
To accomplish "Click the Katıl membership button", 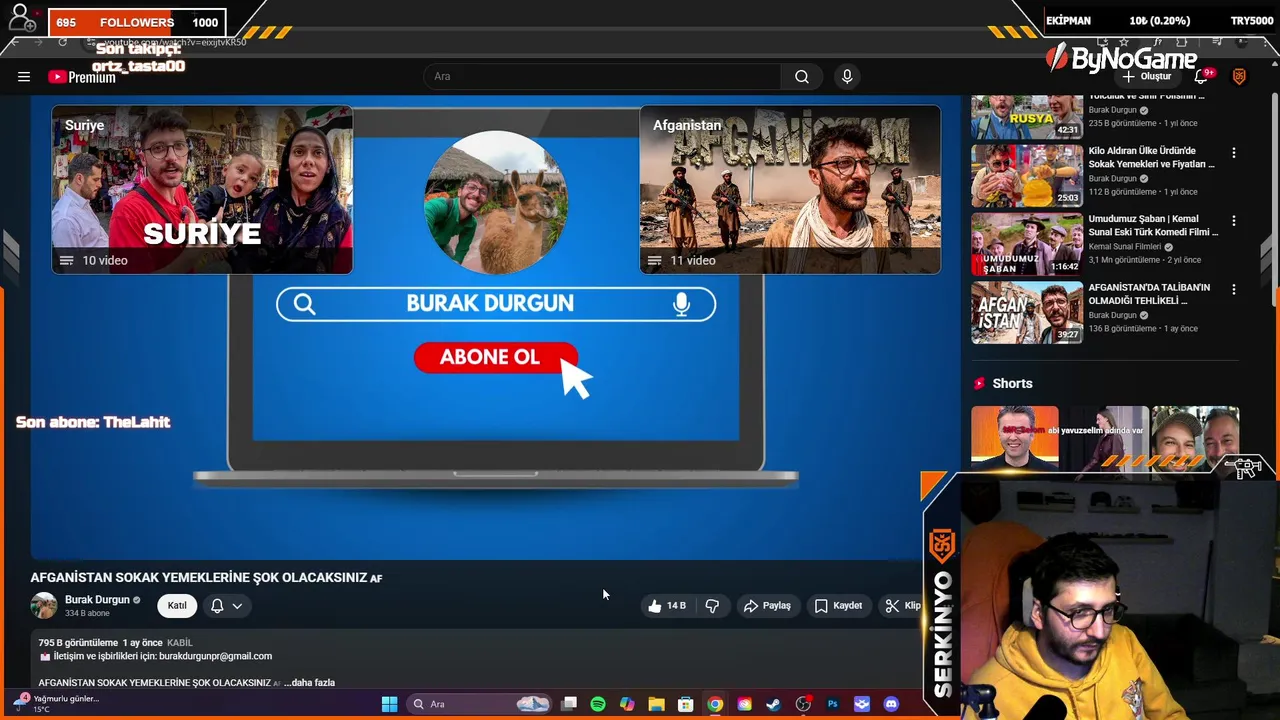I will (x=177, y=606).
